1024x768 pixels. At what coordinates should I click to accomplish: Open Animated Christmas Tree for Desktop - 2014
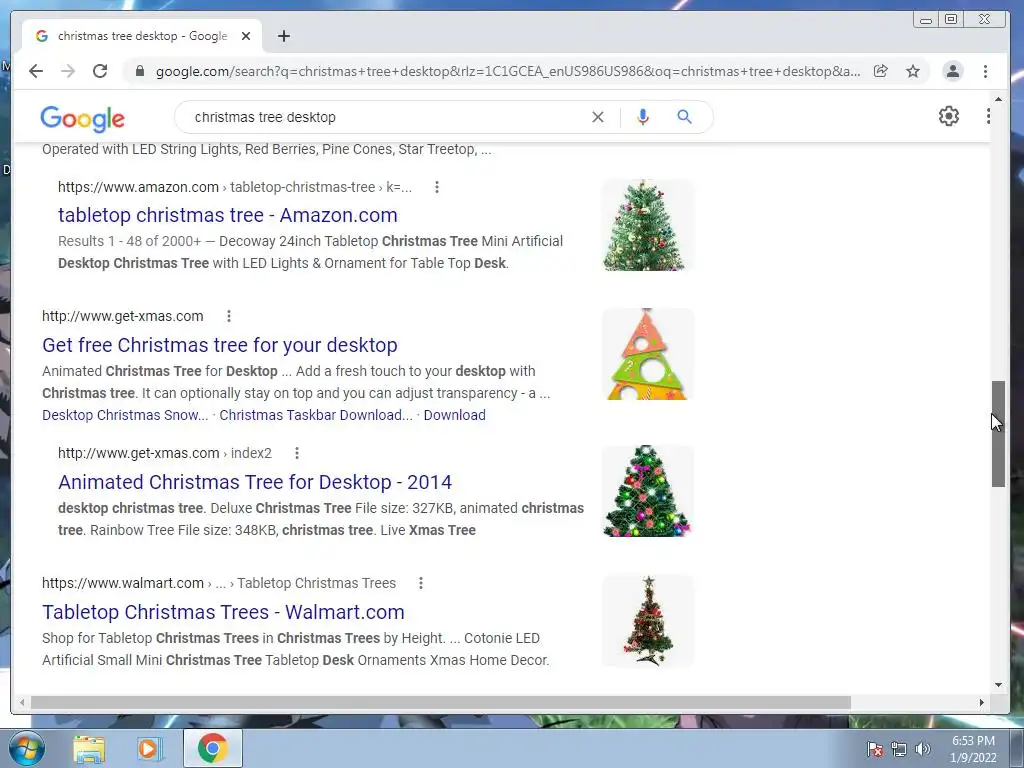(x=255, y=482)
